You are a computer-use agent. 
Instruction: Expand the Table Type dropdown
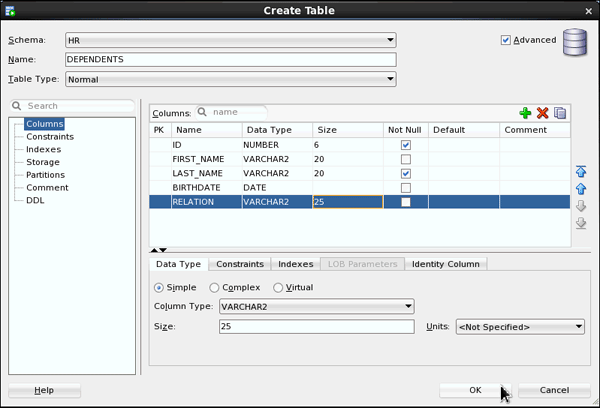(230, 79)
